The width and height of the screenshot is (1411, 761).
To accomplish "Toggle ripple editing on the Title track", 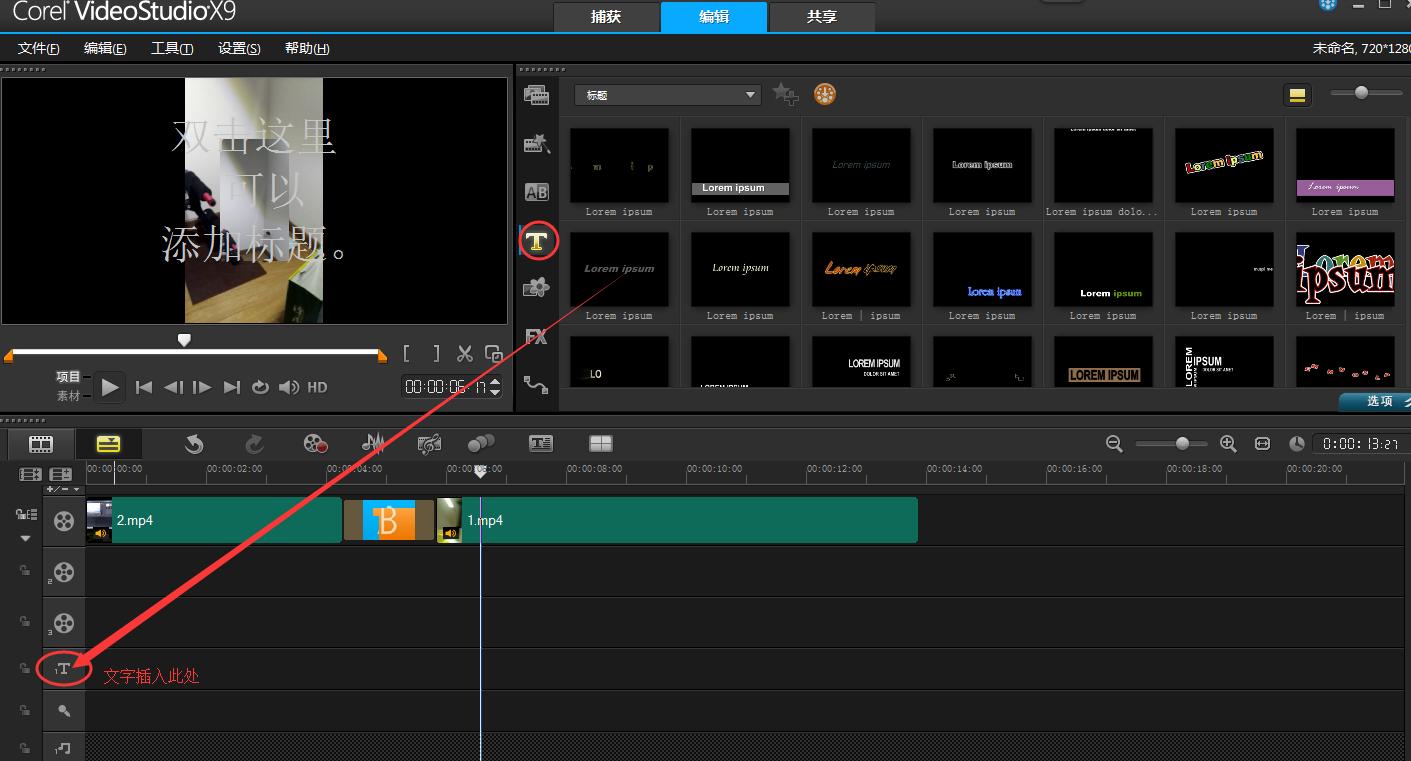I will [25, 668].
